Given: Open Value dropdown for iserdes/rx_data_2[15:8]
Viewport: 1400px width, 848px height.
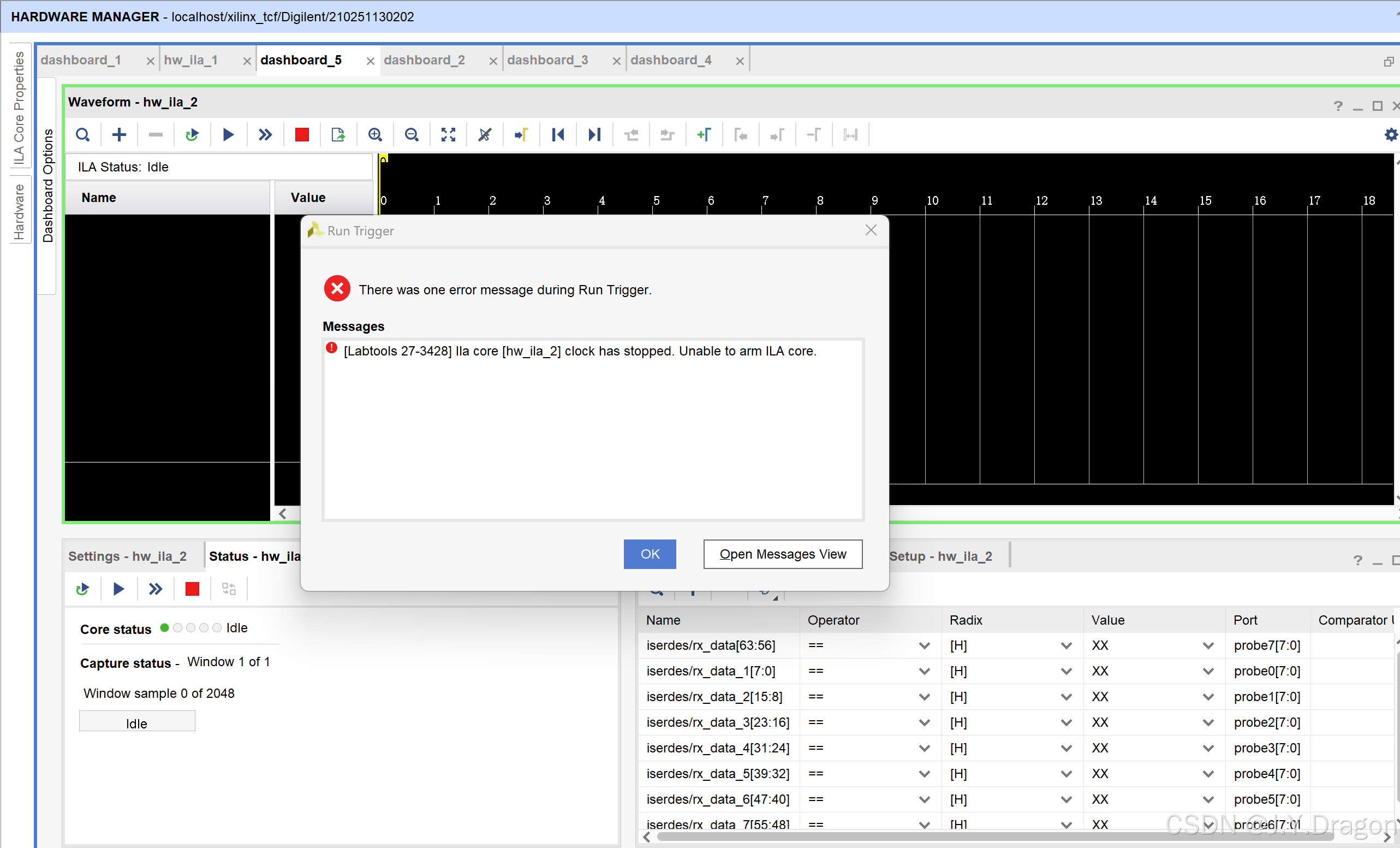Looking at the screenshot, I should click(x=1208, y=697).
